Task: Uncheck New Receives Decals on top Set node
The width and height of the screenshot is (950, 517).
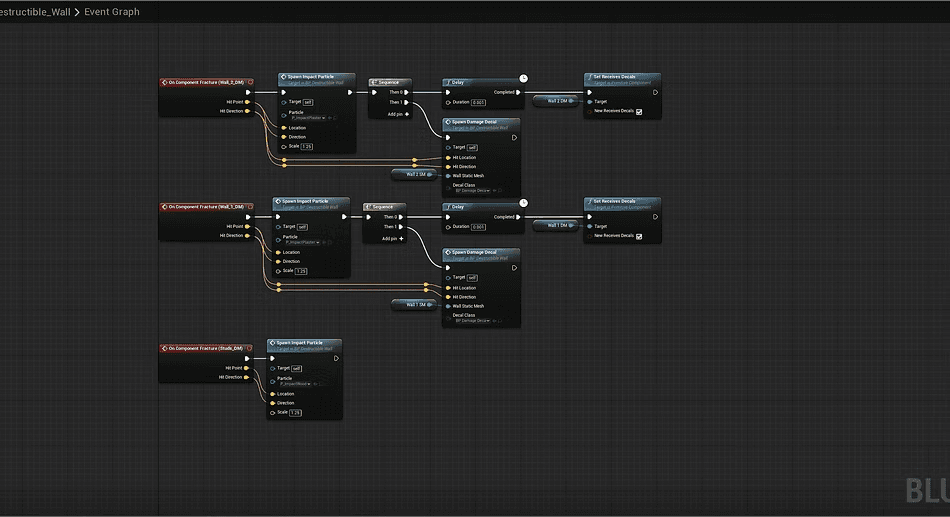Action: tap(639, 112)
